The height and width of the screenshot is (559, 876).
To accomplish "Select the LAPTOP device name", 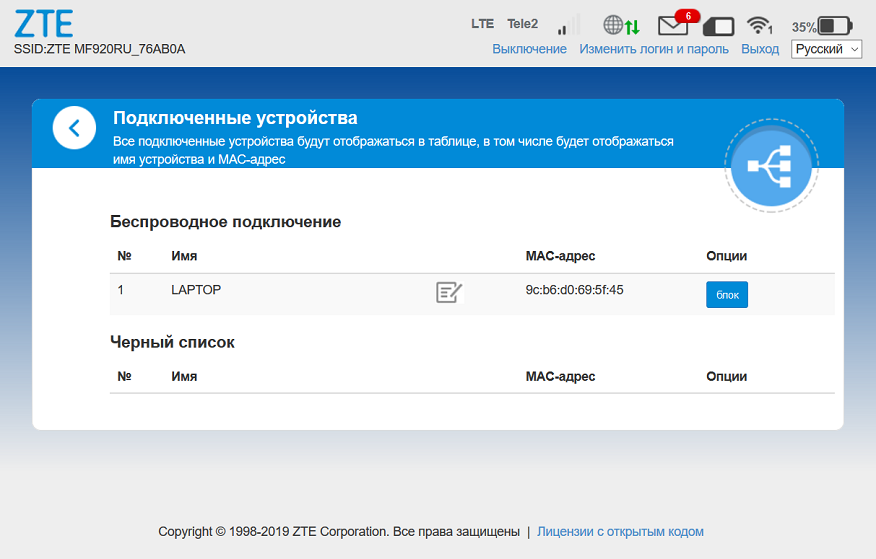I will coord(196,290).
